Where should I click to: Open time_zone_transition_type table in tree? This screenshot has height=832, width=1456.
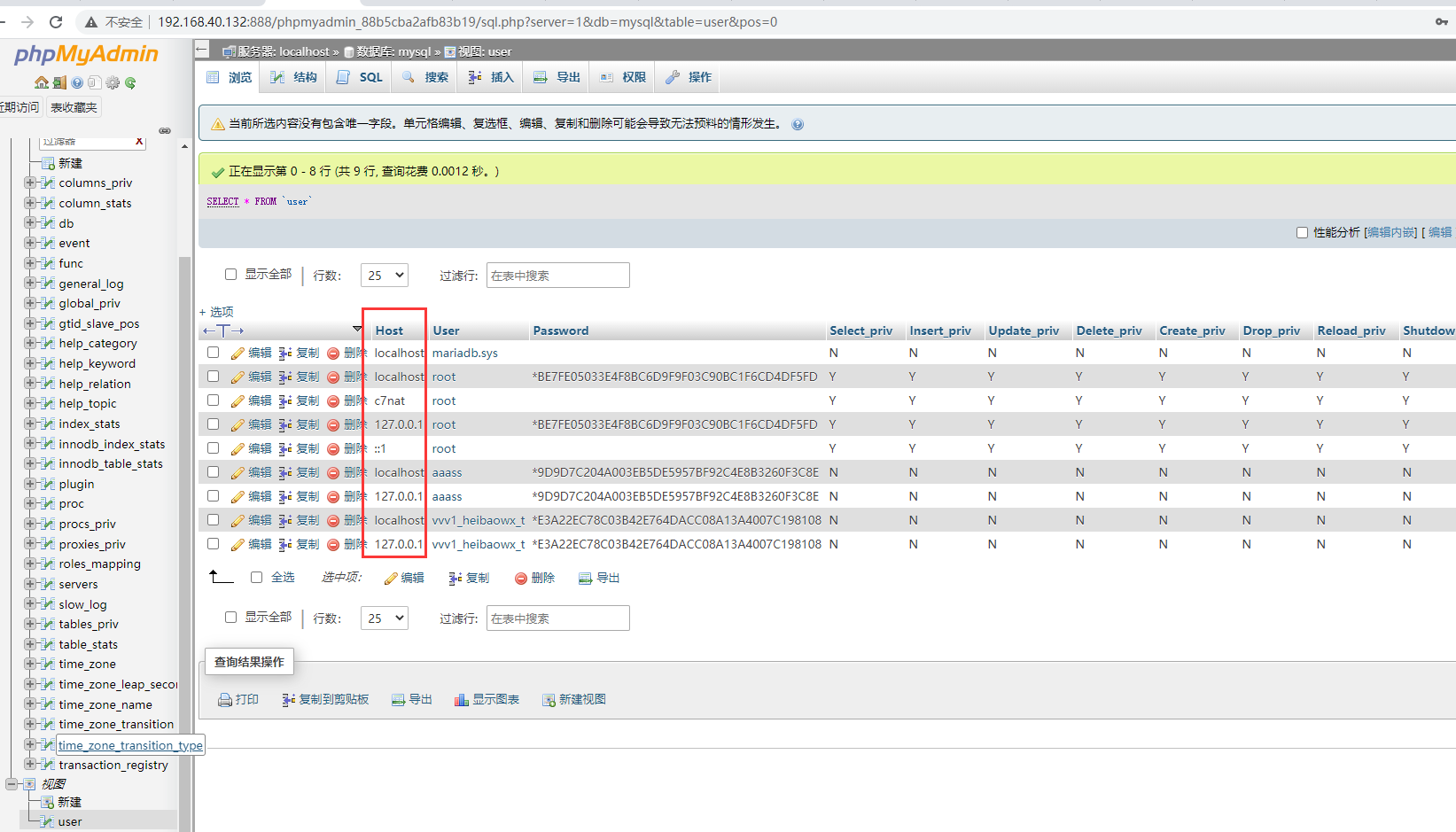[130, 745]
